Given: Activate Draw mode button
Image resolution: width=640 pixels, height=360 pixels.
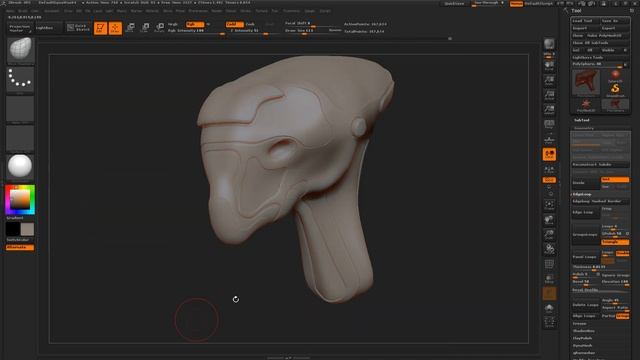Looking at the screenshot, I should coord(115,28).
